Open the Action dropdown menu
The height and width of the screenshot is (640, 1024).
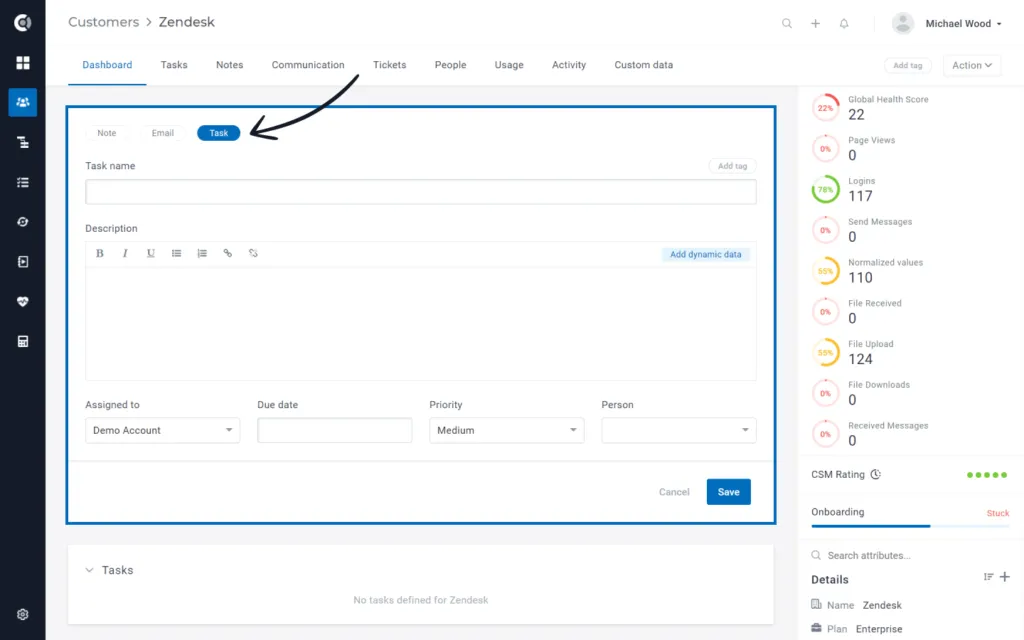coord(972,65)
